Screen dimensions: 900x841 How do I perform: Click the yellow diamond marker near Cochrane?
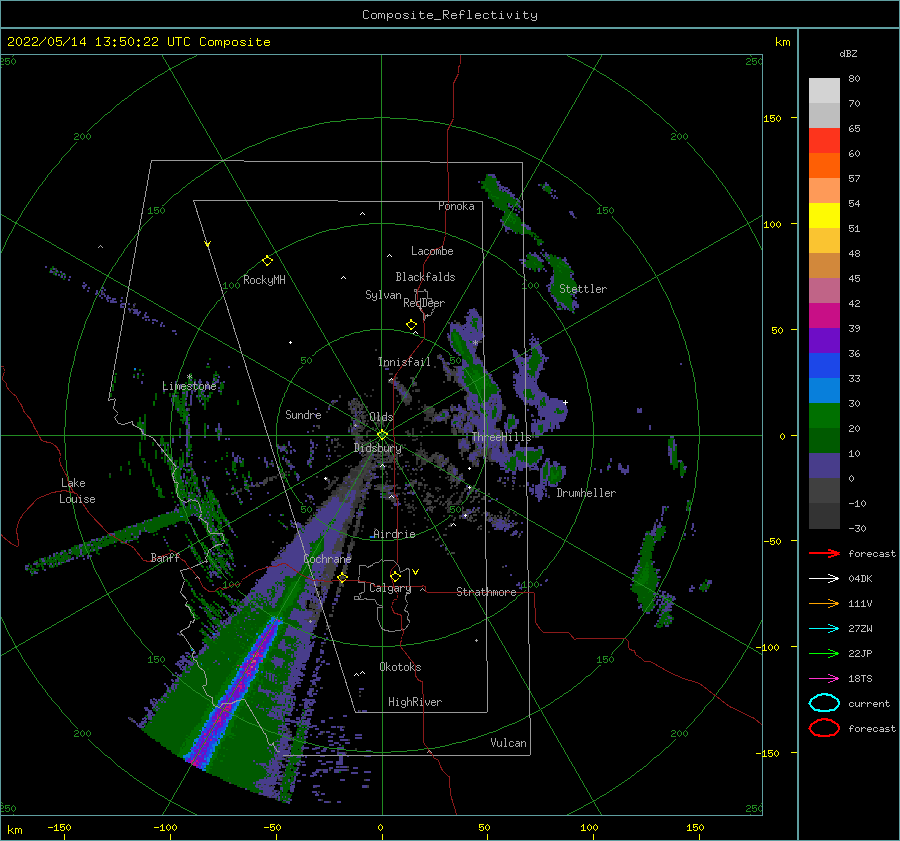click(343, 577)
